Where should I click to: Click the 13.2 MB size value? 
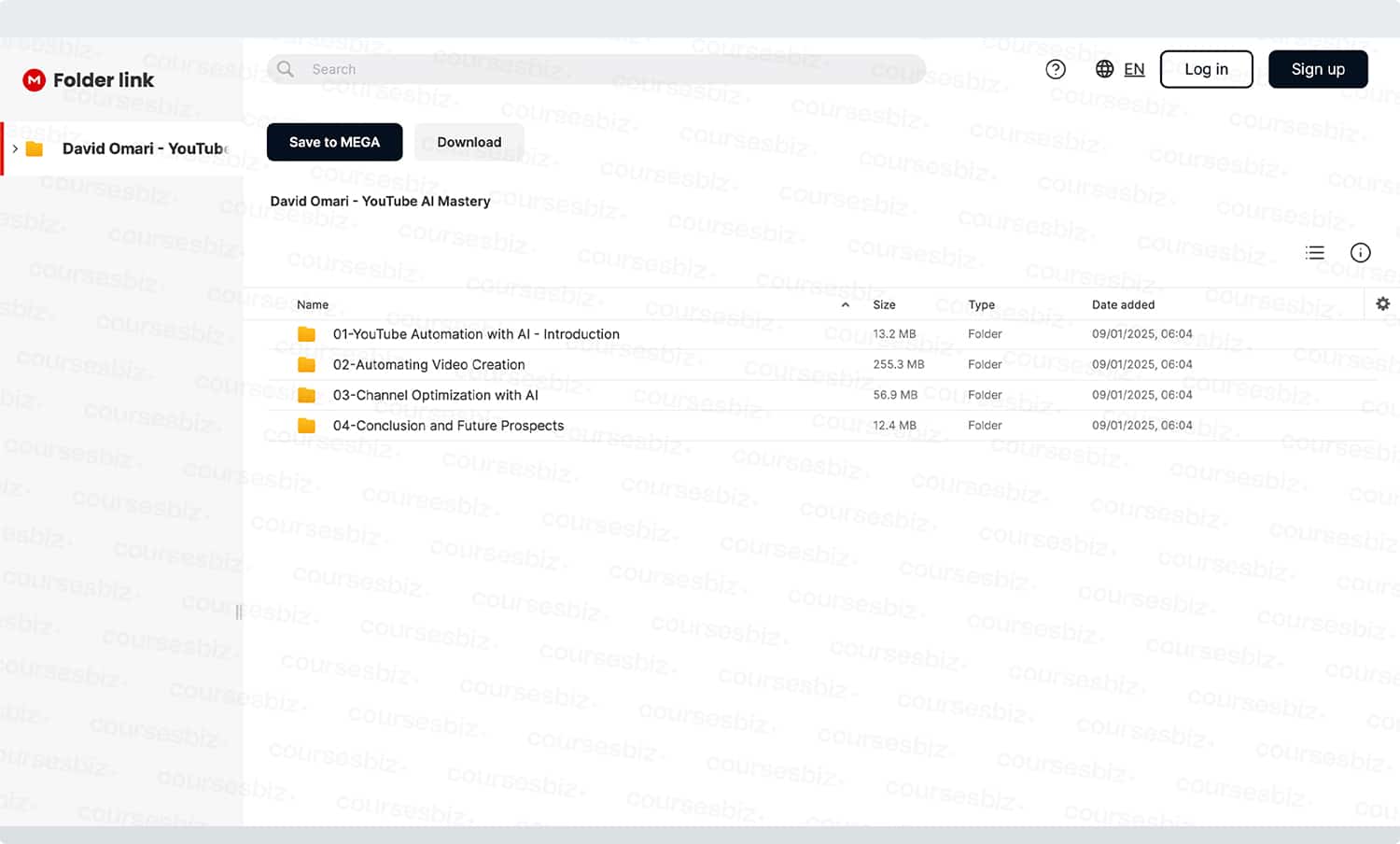[x=894, y=334]
